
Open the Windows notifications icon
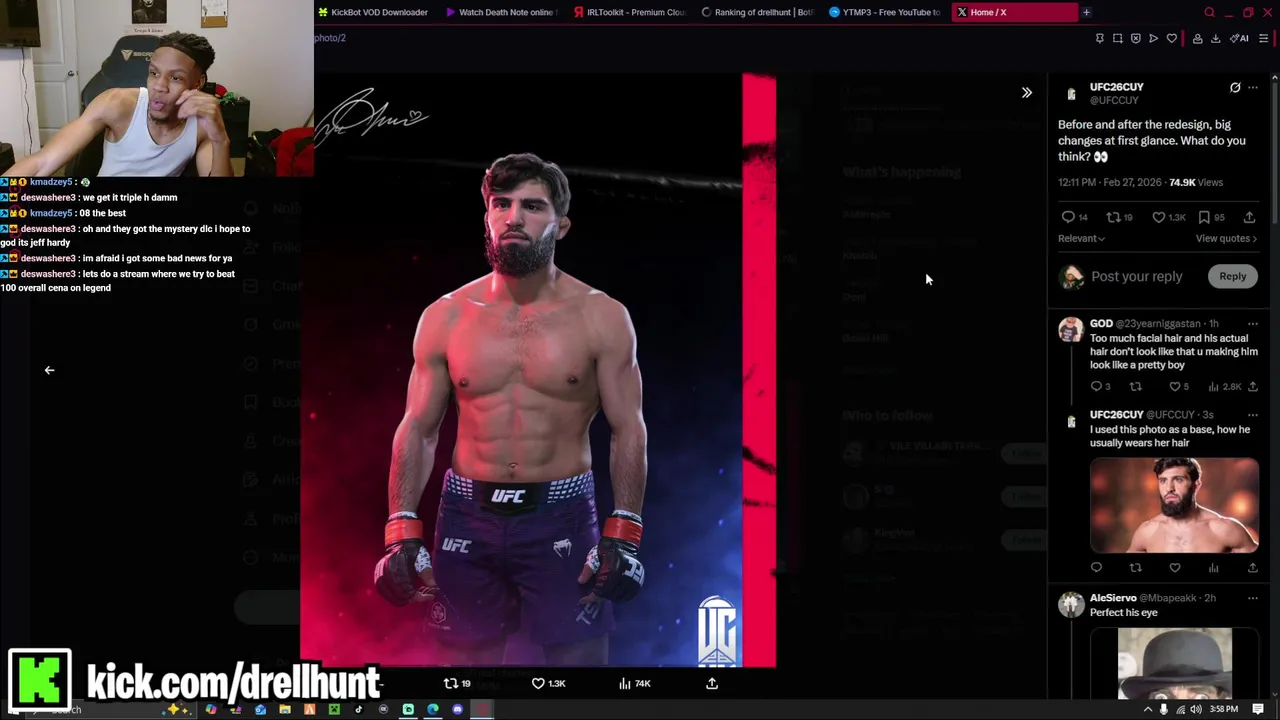point(1258,710)
